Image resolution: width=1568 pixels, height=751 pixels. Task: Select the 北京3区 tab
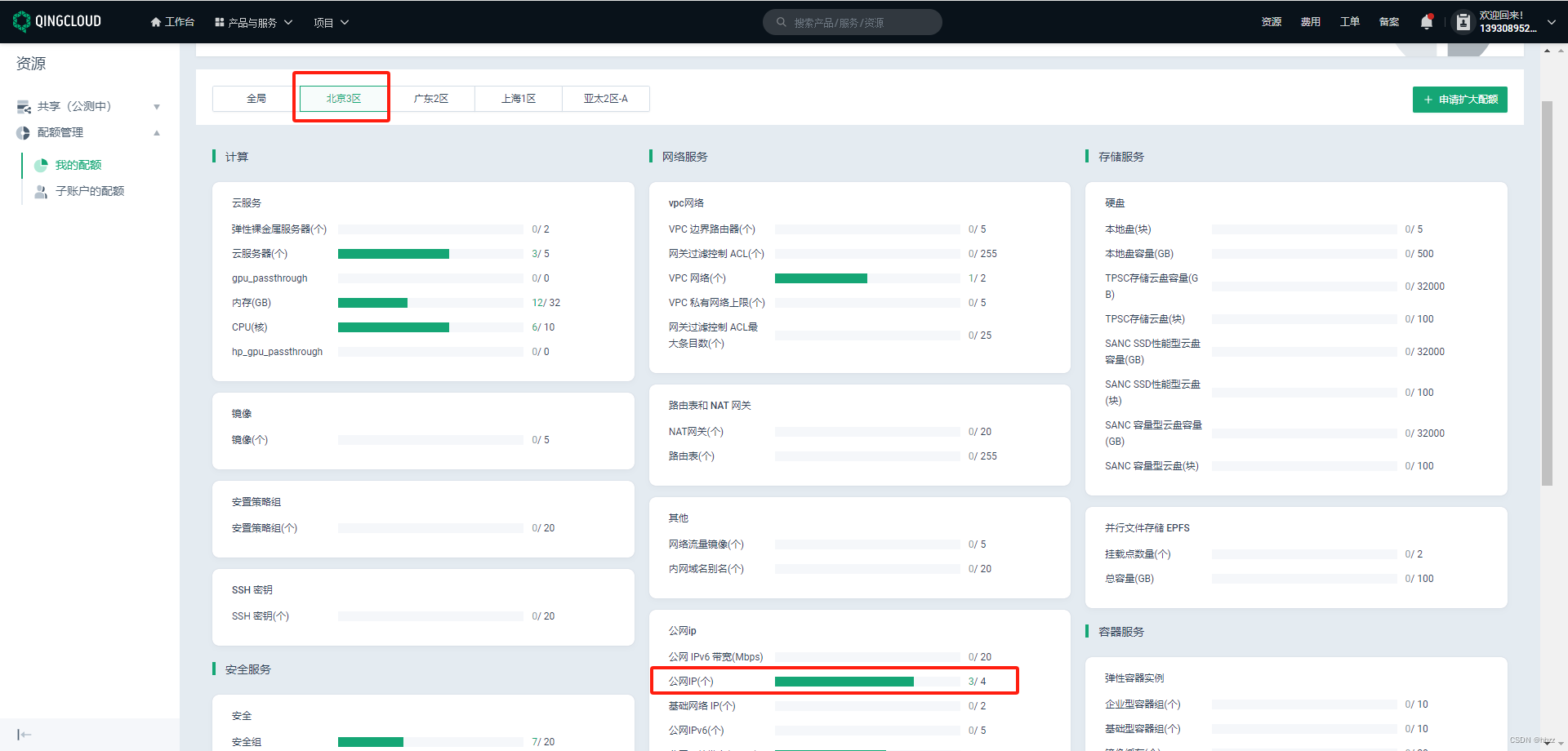(344, 98)
